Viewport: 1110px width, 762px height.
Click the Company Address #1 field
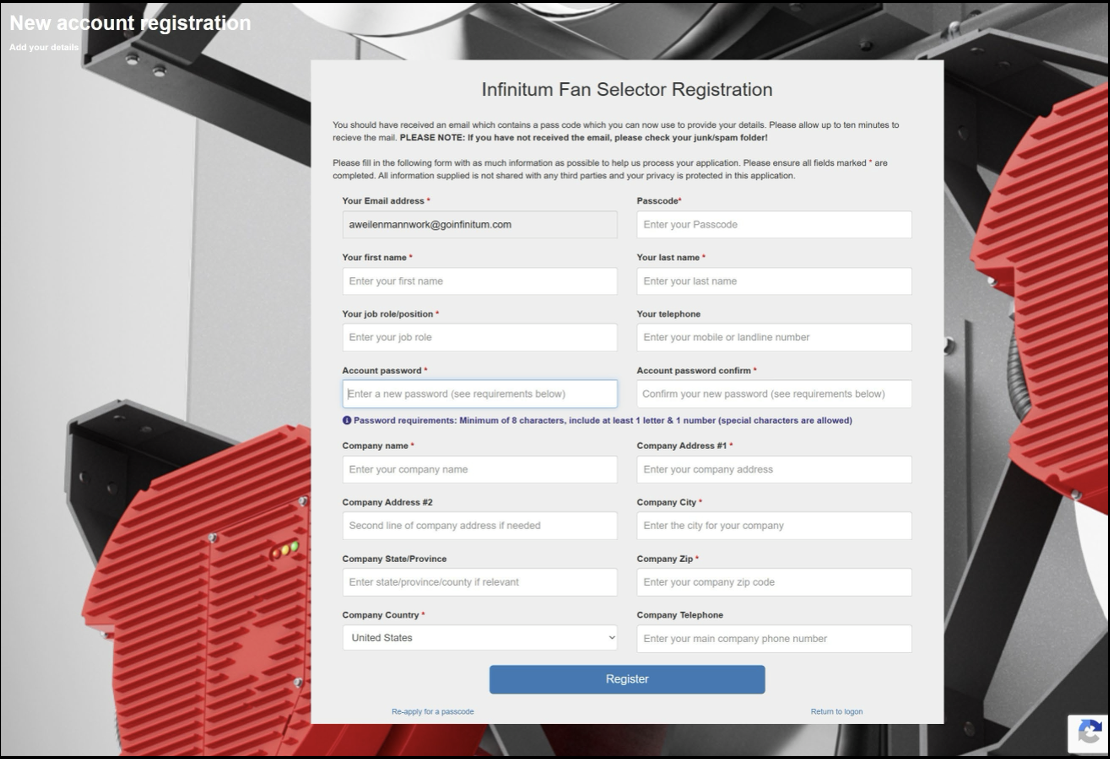(x=774, y=470)
